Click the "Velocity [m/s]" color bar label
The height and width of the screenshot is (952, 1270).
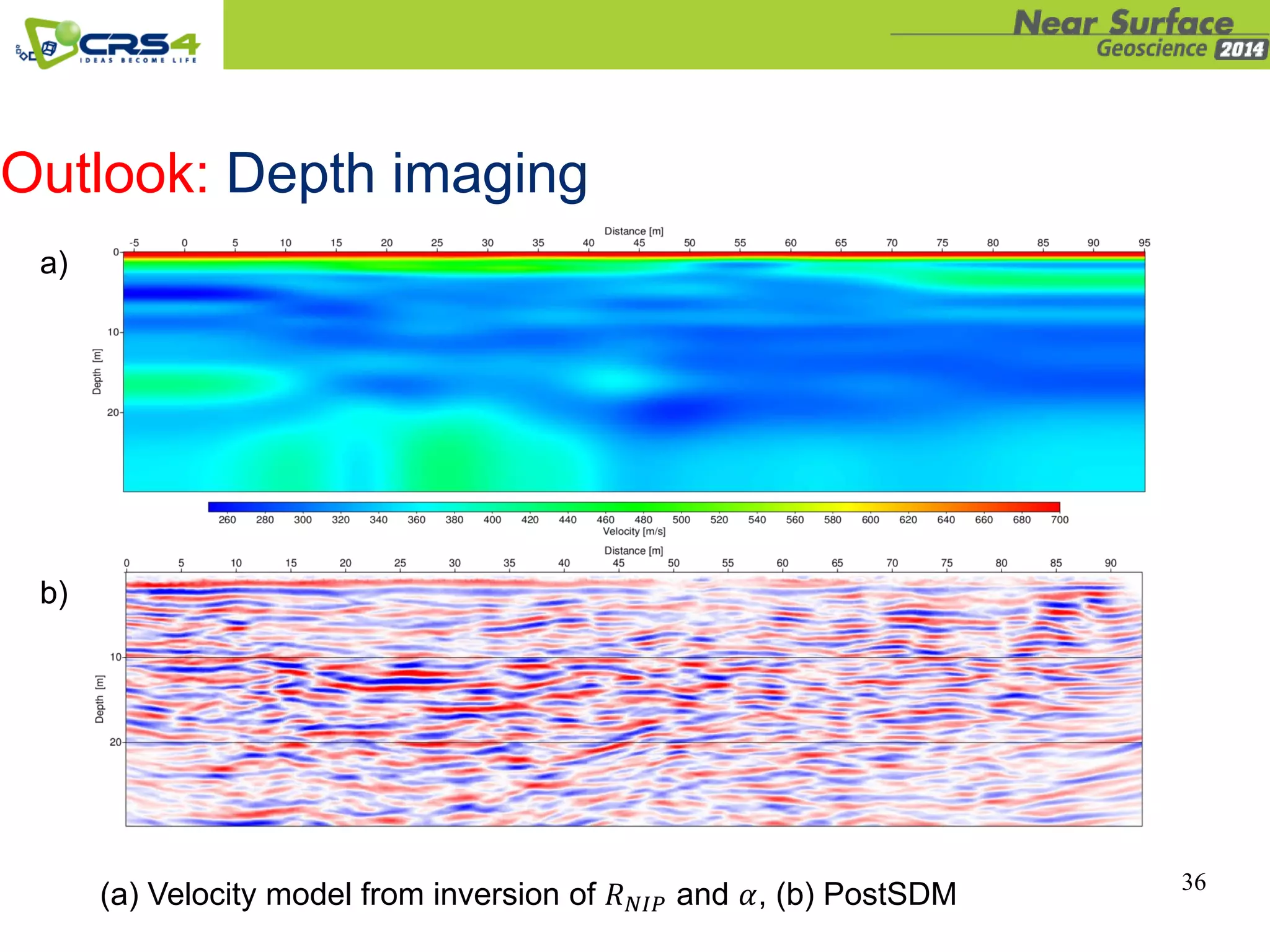[x=634, y=532]
